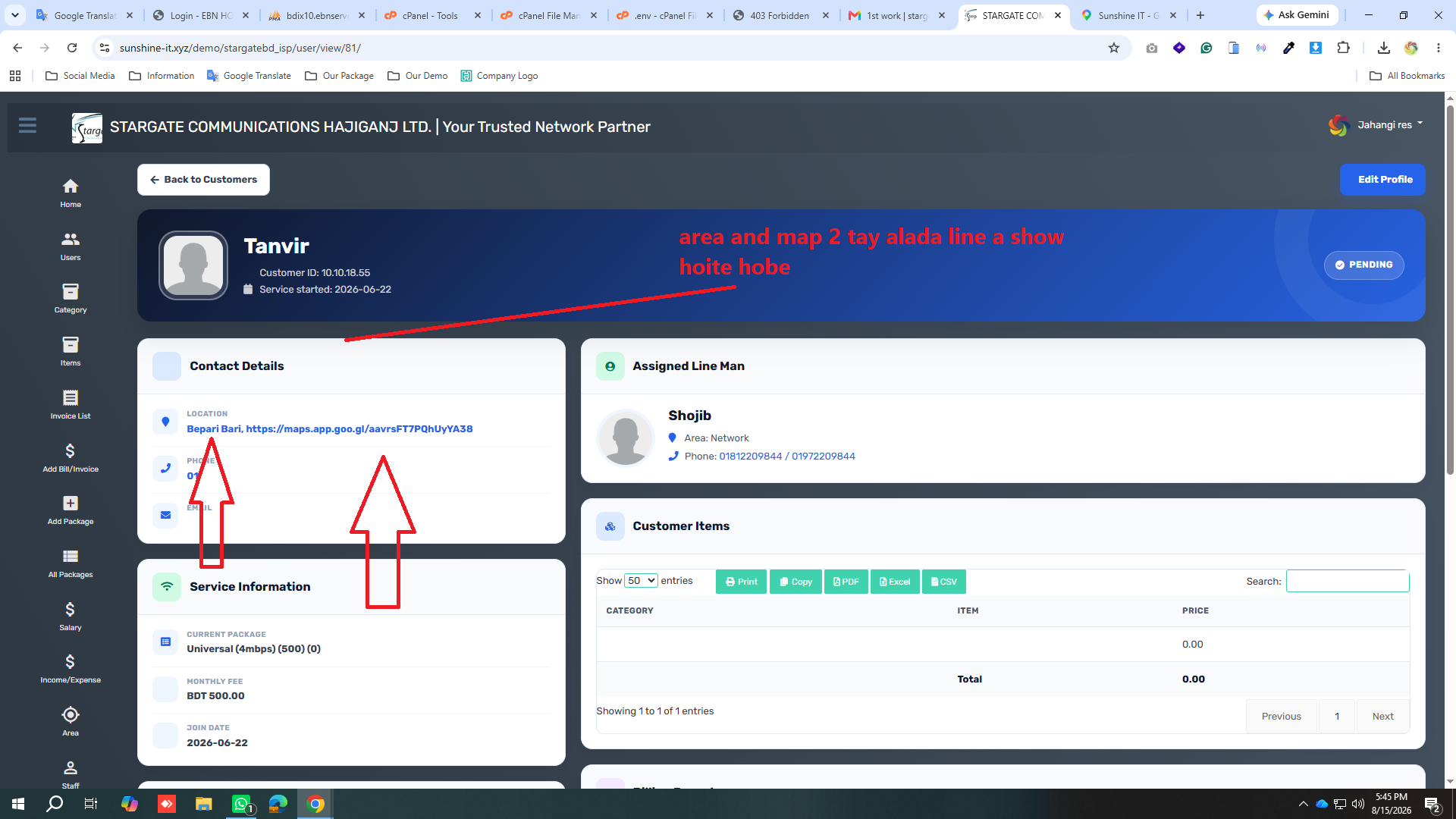This screenshot has width=1456, height=819.
Task: Switch to 403 Forbidden tab
Action: tap(779, 15)
